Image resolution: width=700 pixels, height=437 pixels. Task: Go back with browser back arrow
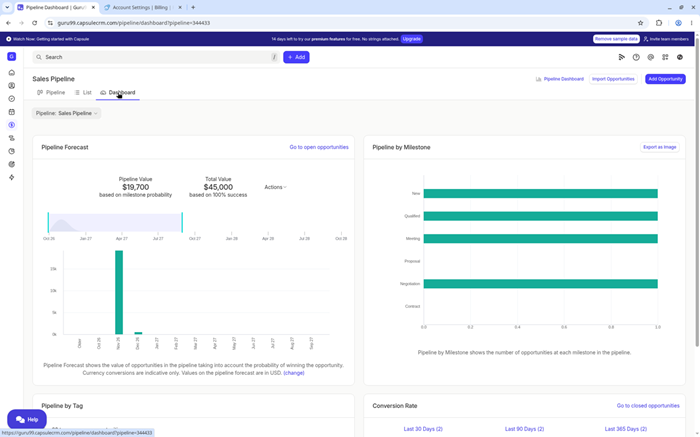pyautogui.click(x=8, y=23)
